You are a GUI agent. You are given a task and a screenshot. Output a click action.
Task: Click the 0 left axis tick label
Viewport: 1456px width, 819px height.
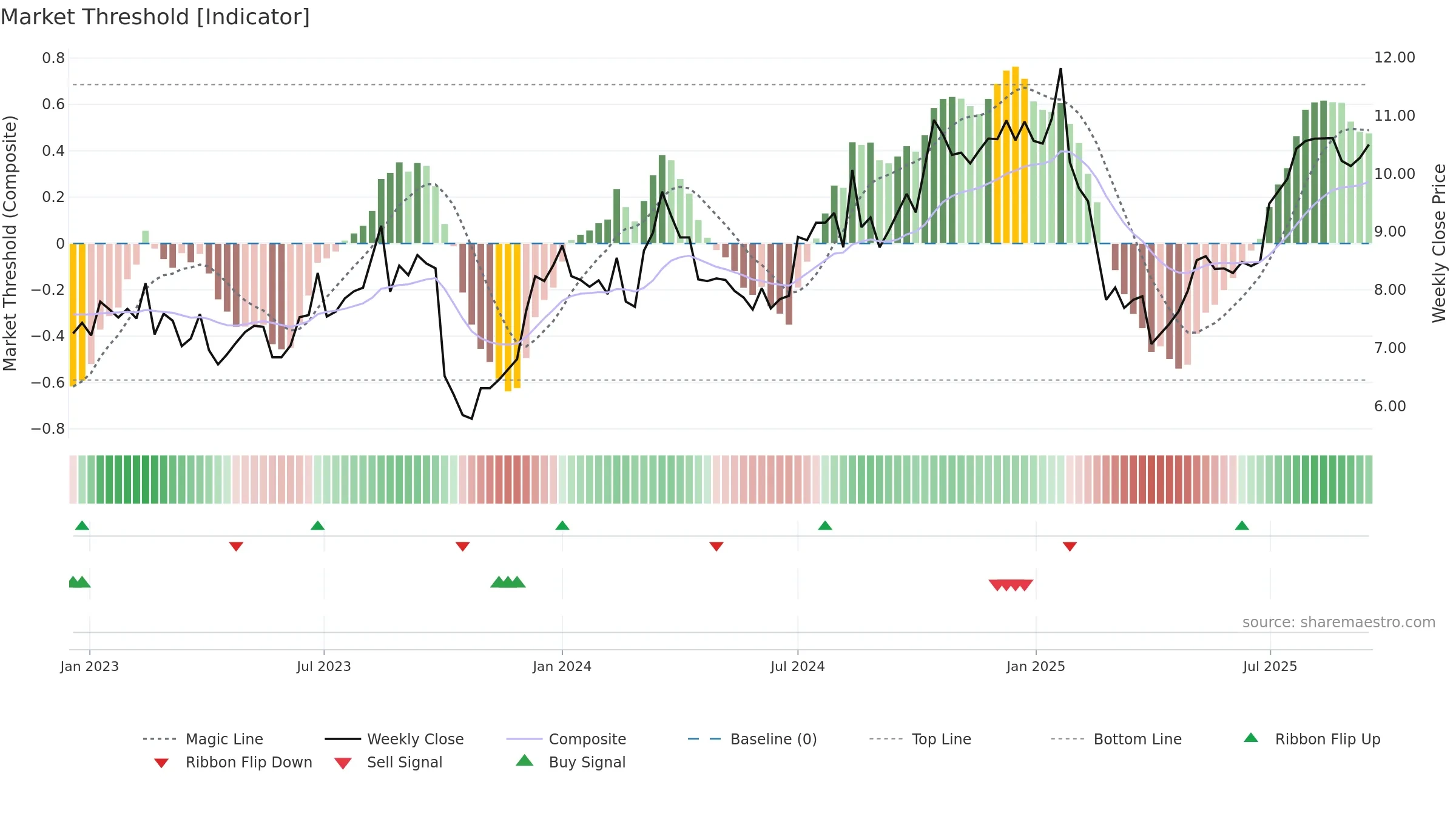tap(60, 244)
